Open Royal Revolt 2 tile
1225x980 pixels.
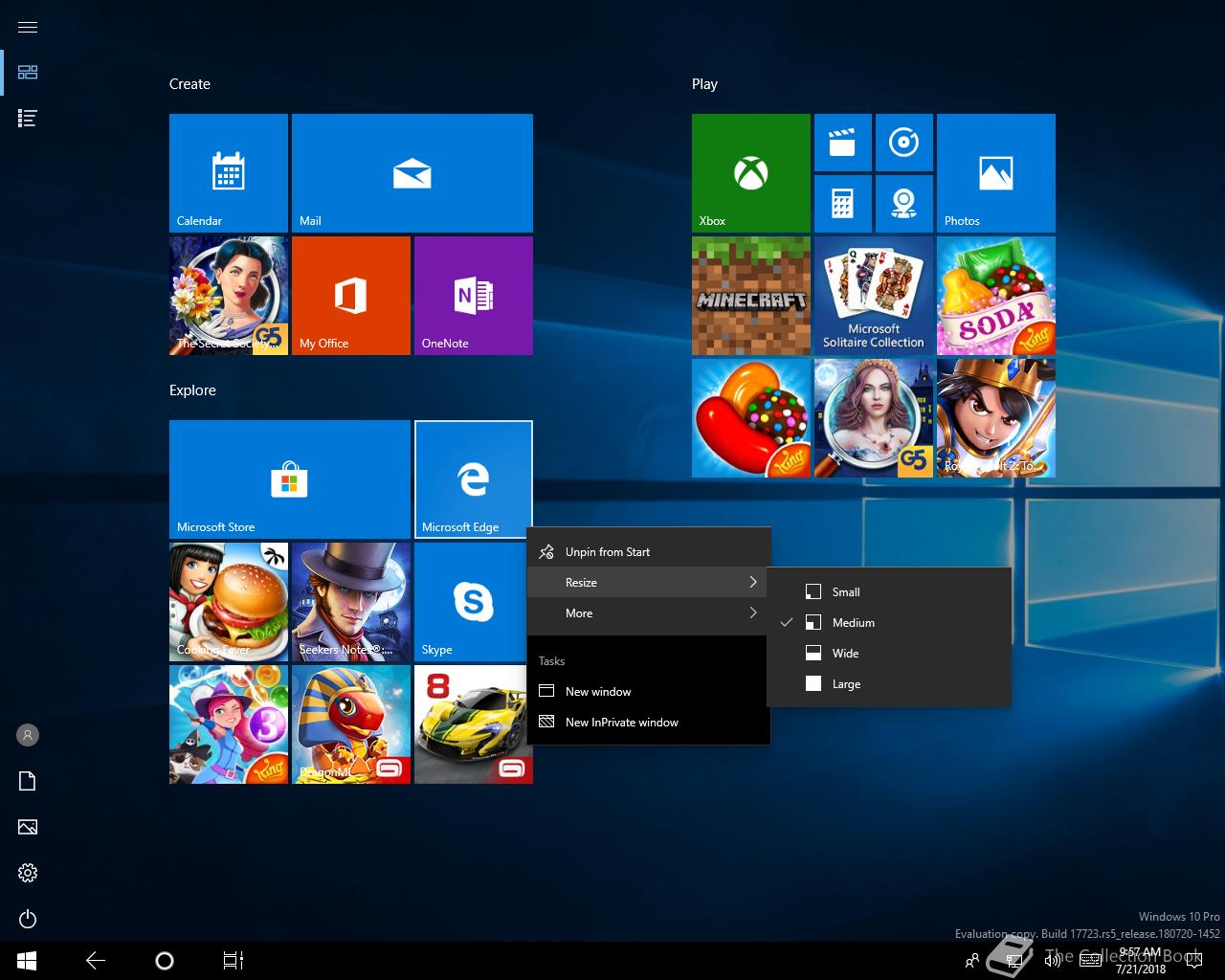coord(996,418)
